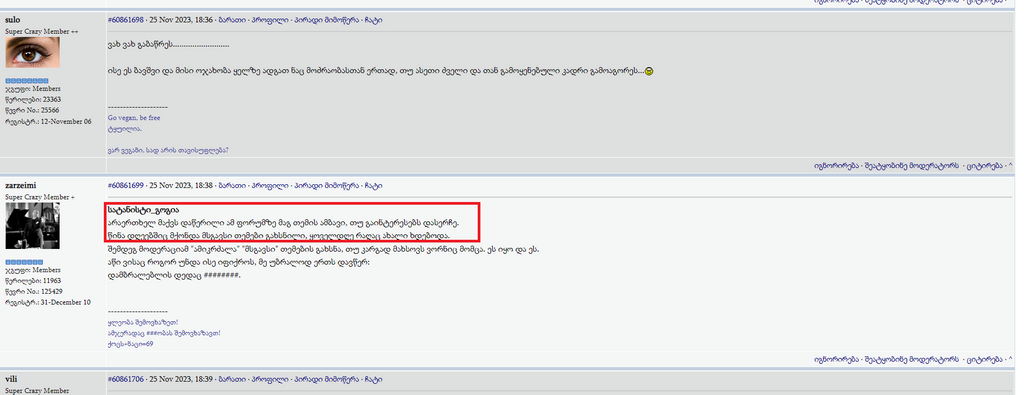Viewport: 1024px width, 395px height.
Task: Open zarzeimi's black-and-white avatar image
Action: click(33, 225)
